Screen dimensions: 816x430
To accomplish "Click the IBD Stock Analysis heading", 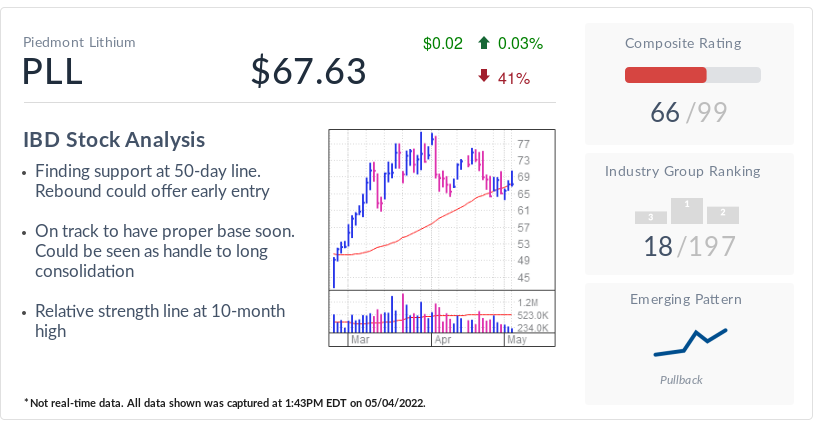I will 114,139.
